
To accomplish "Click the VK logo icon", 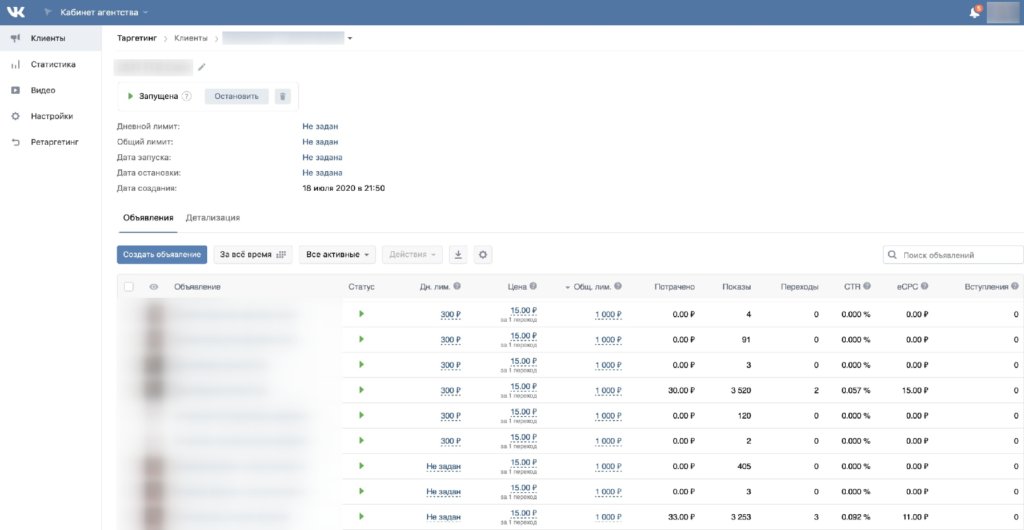I will coord(16,12).
